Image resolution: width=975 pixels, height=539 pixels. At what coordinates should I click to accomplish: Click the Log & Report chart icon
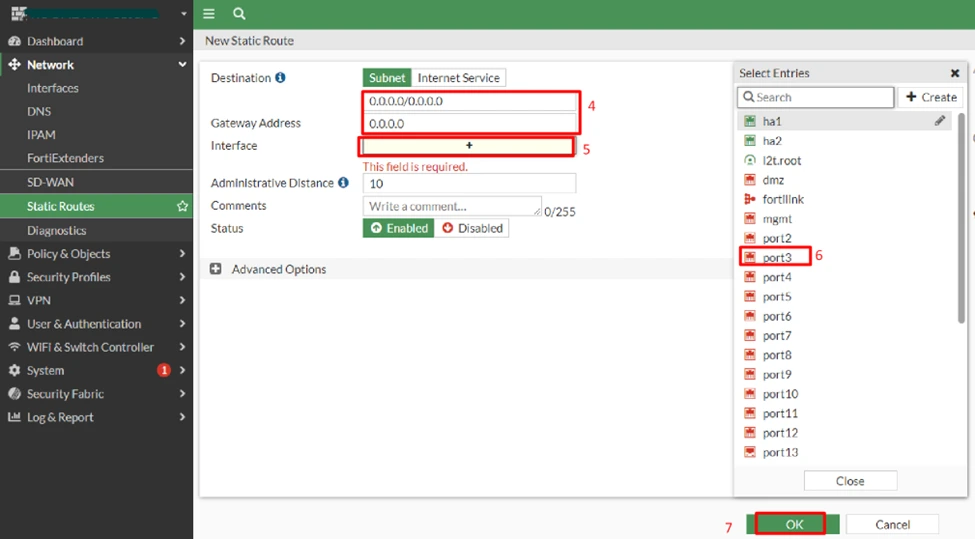[14, 417]
